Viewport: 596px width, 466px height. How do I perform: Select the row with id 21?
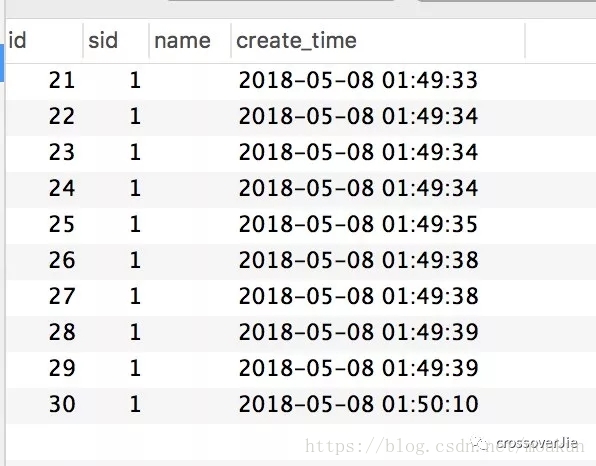click(301, 81)
